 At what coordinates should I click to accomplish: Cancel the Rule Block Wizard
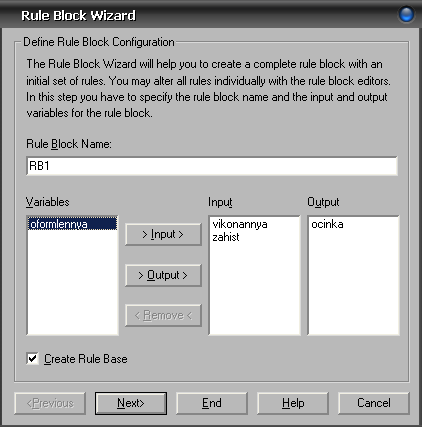(x=374, y=403)
